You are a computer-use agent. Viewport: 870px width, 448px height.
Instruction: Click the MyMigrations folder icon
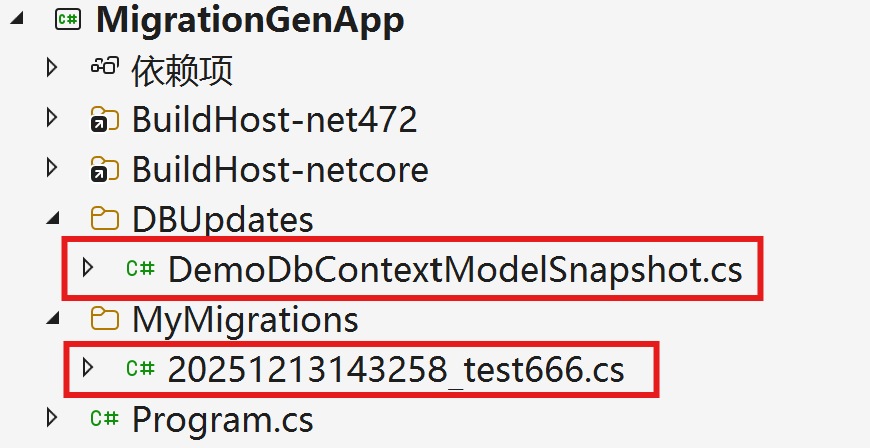103,319
